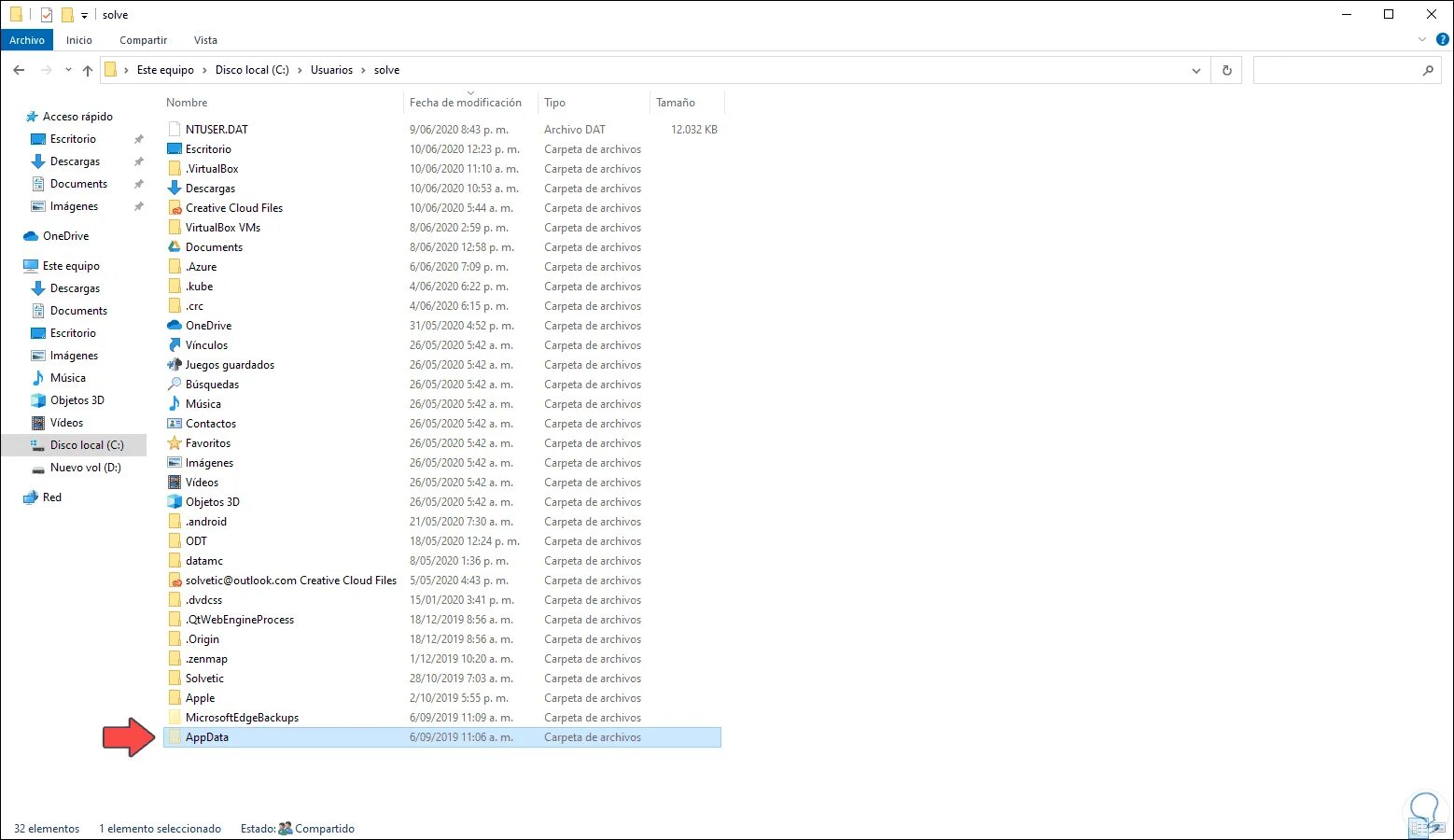The height and width of the screenshot is (840, 1454).
Task: Click the Back navigation arrow
Action: (19, 70)
